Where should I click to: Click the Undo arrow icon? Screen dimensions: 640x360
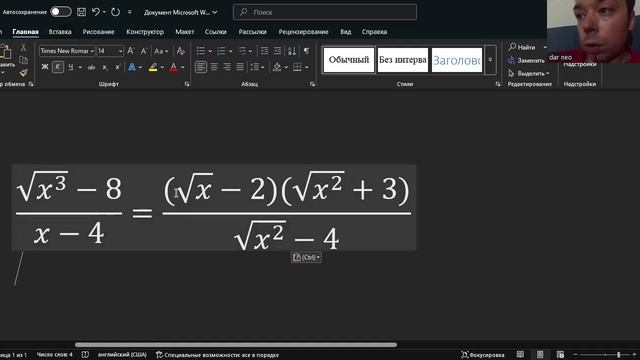(x=96, y=12)
